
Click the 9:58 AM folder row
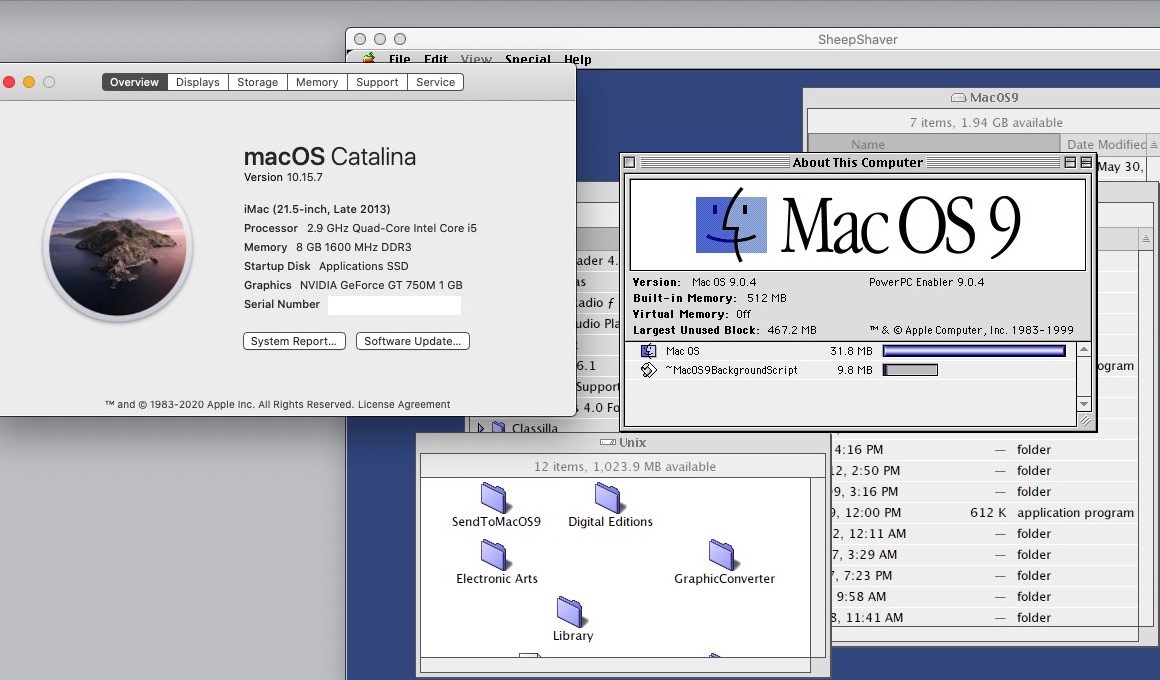[x=985, y=596]
